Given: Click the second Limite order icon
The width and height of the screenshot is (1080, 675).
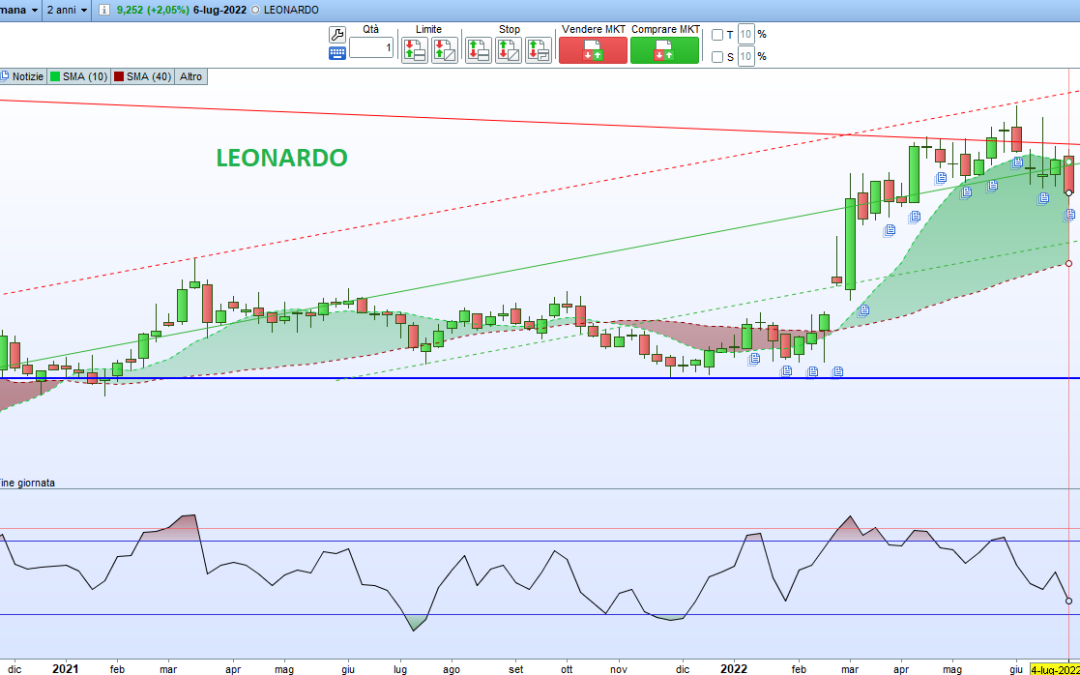Looking at the screenshot, I should click(444, 51).
